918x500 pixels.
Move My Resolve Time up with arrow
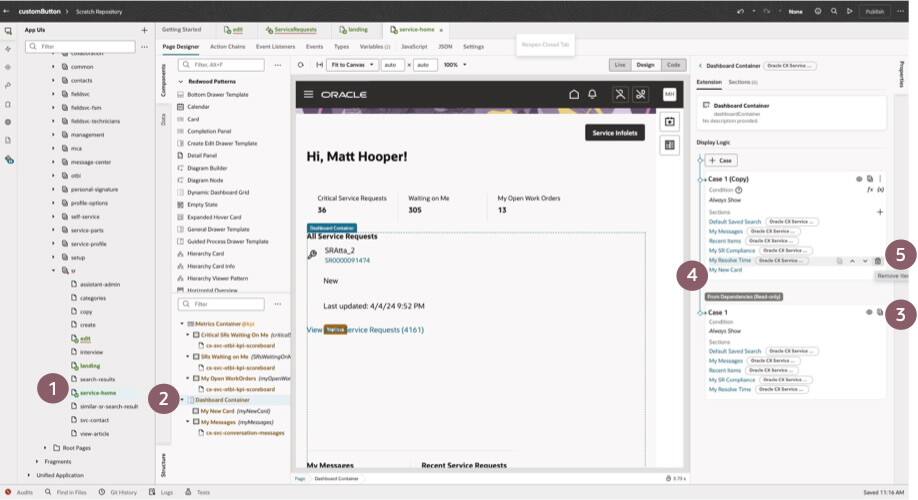pos(852,261)
